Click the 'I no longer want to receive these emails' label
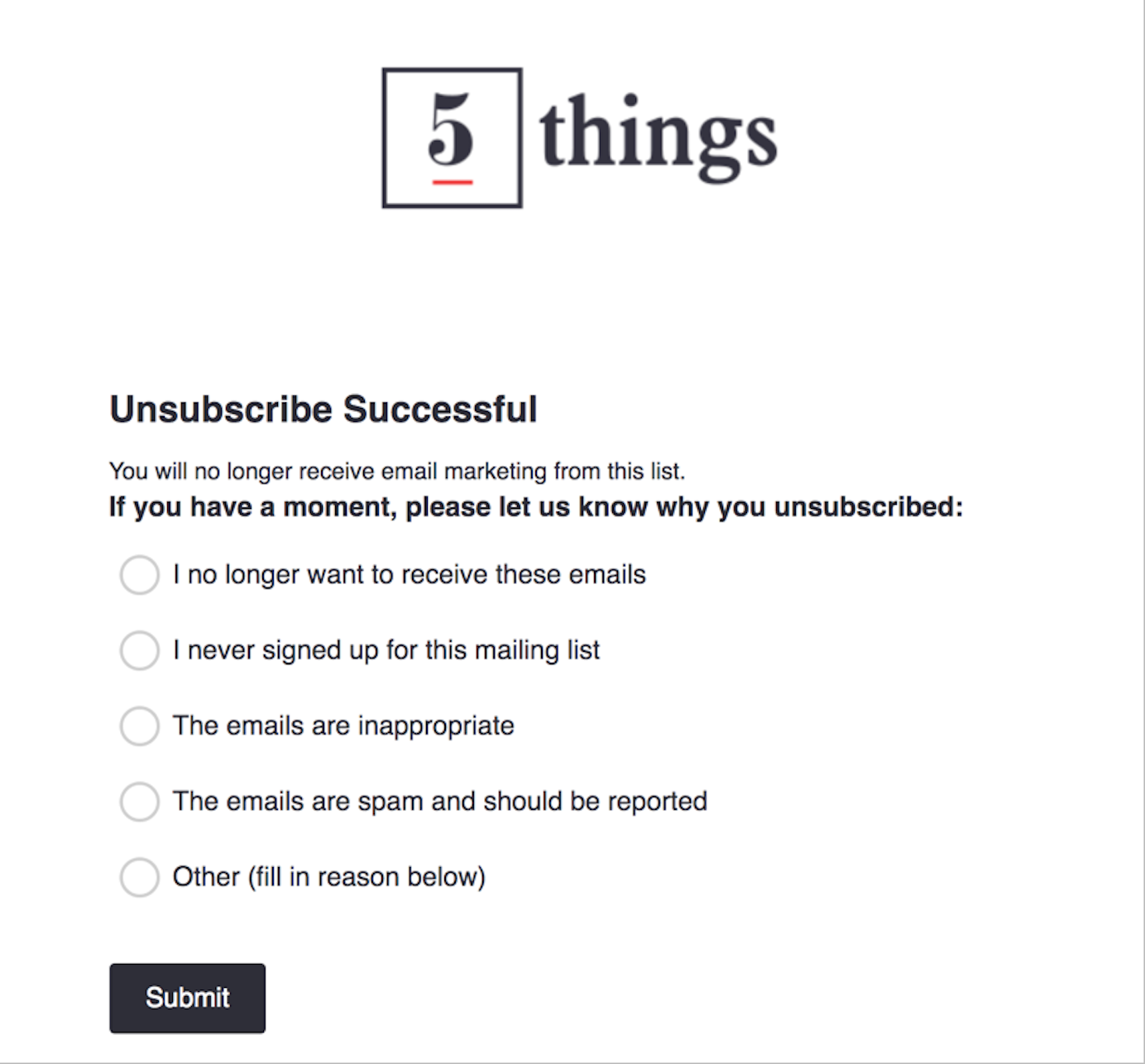Image resolution: width=1145 pixels, height=1064 pixels. click(409, 575)
